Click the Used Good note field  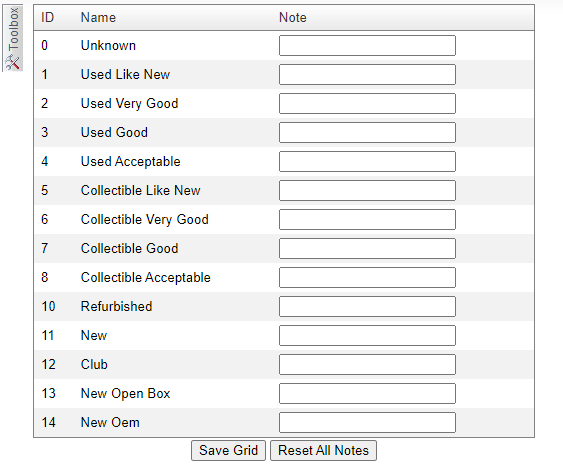[x=367, y=132]
